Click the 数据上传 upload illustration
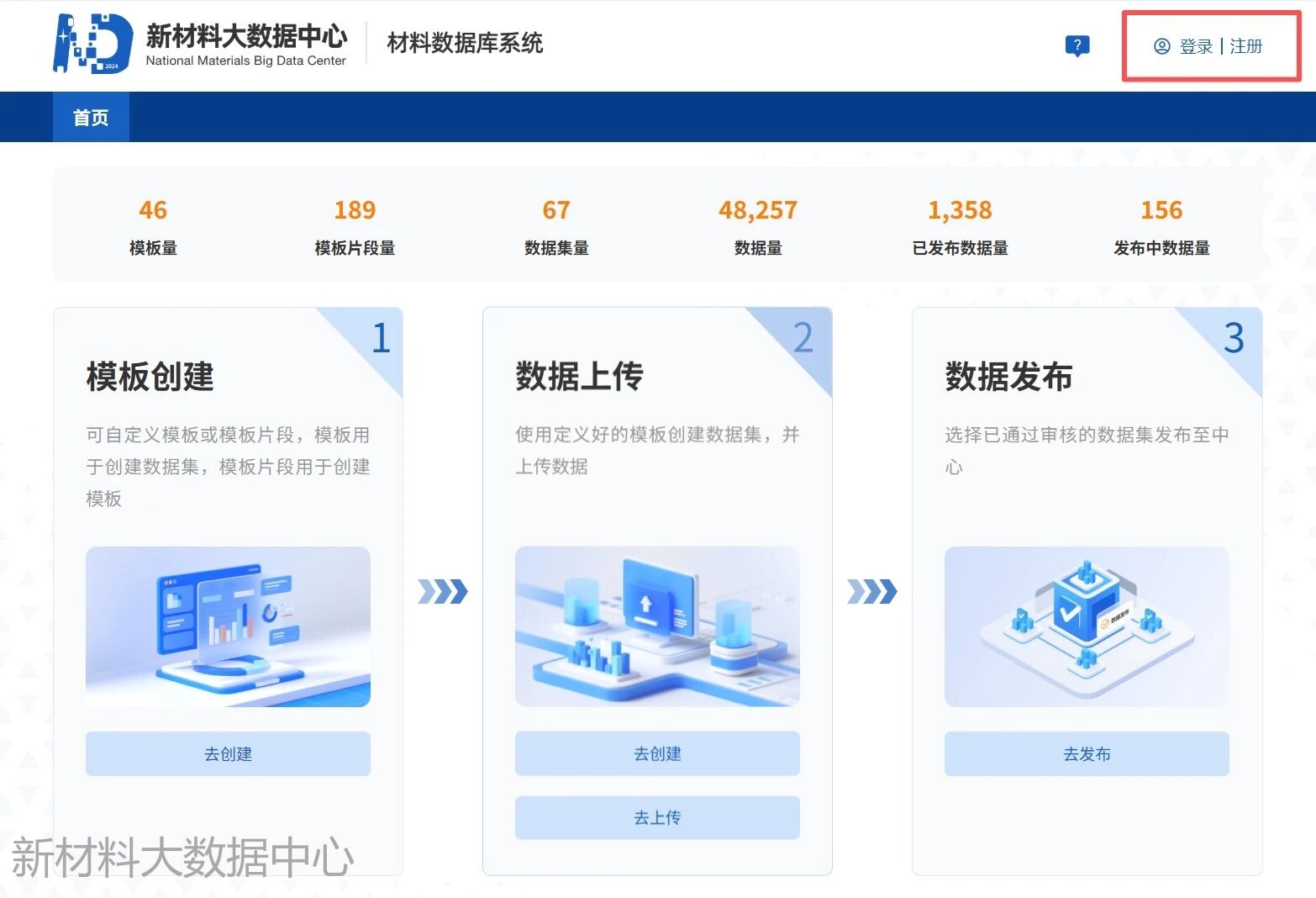Viewport: 1316px width, 898px height. [x=657, y=626]
